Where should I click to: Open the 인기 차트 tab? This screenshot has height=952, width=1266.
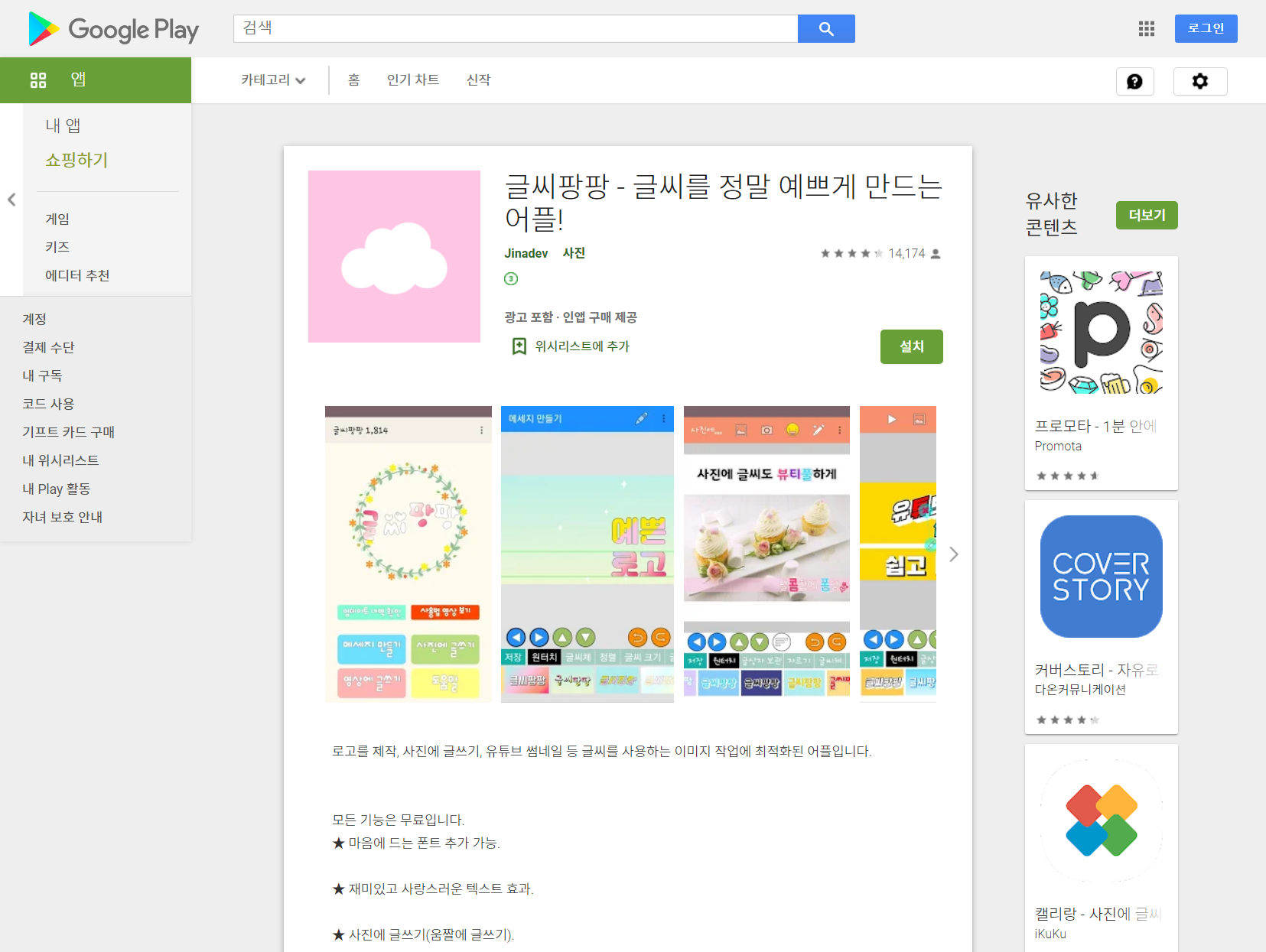(413, 80)
